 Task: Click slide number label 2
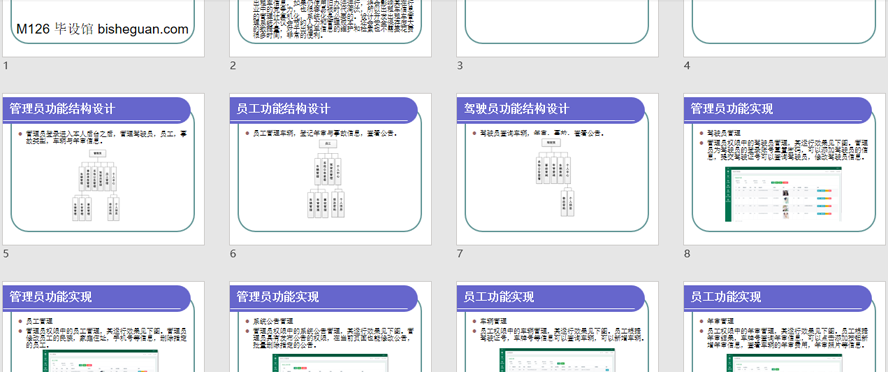[x=233, y=66]
